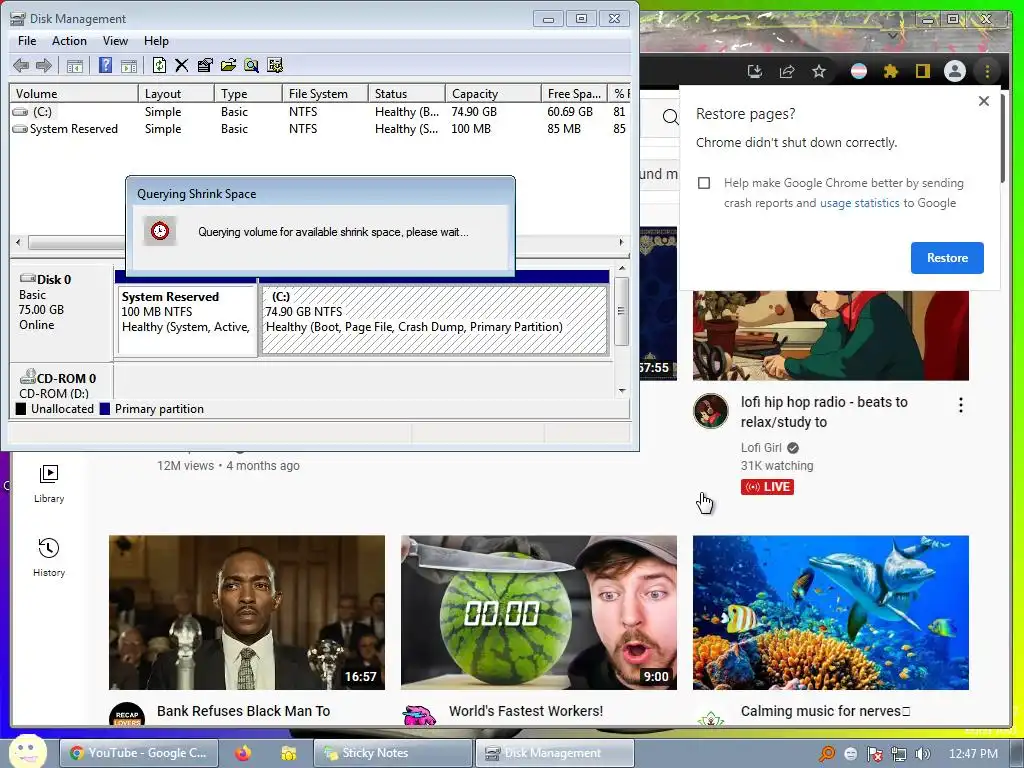Switch to Disk Management taskbar button

pyautogui.click(x=554, y=753)
